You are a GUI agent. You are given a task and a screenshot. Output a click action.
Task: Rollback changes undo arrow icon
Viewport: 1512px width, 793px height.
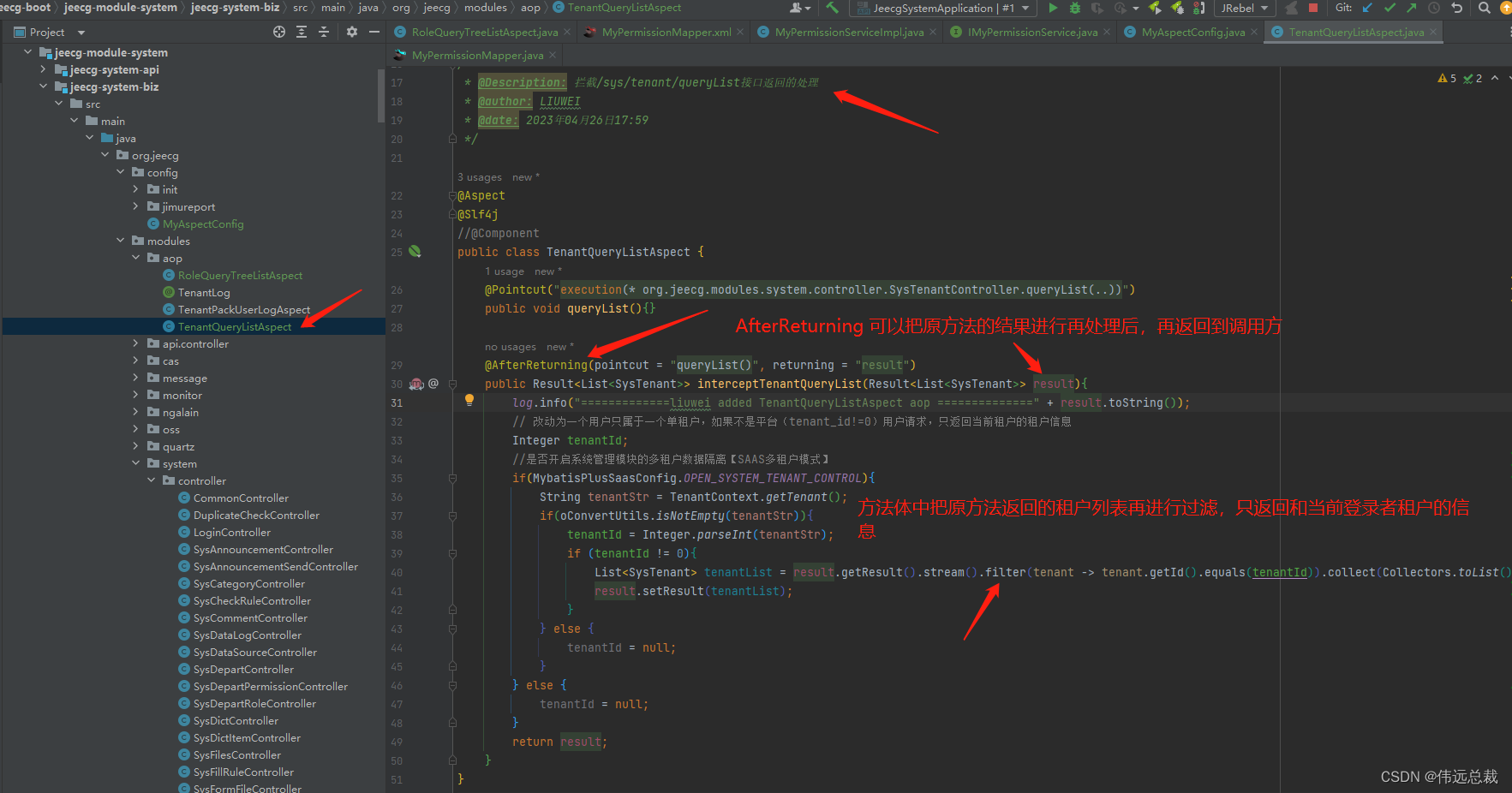coord(1456,8)
